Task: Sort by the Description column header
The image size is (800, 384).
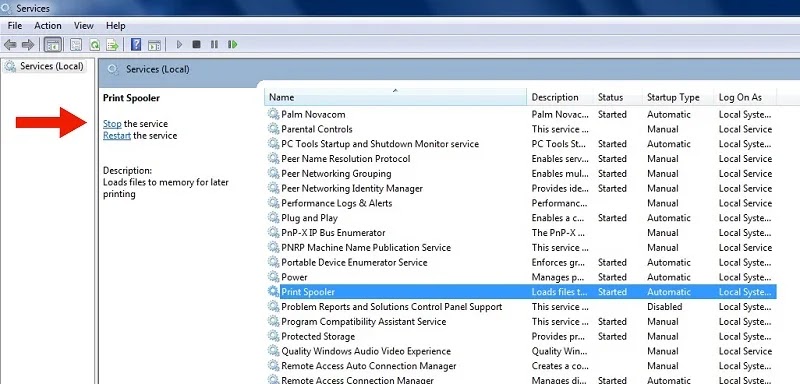Action: pos(560,97)
